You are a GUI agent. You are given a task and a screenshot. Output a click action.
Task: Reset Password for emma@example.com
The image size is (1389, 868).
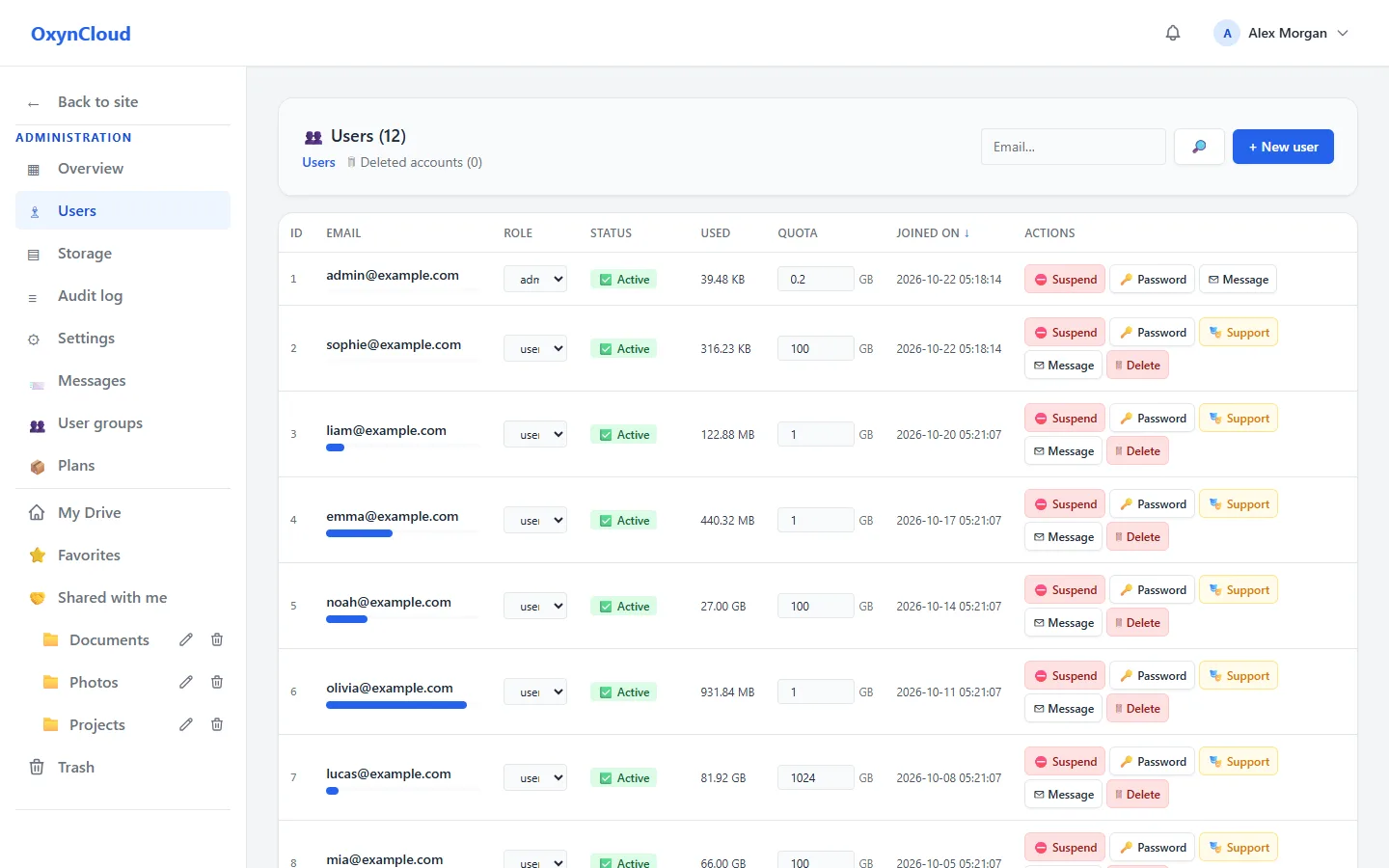1153,504
